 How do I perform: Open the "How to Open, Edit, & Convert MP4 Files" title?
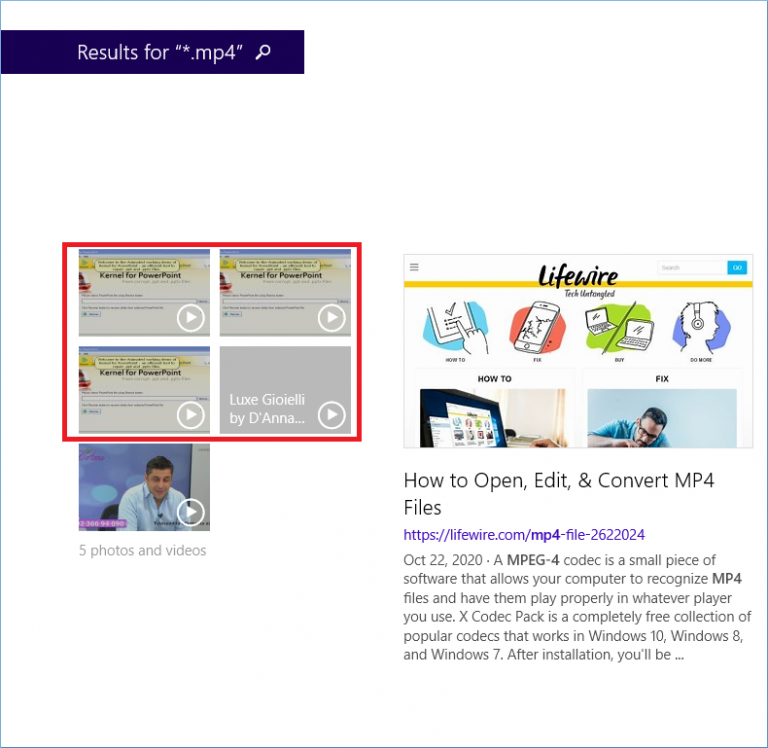tap(559, 493)
